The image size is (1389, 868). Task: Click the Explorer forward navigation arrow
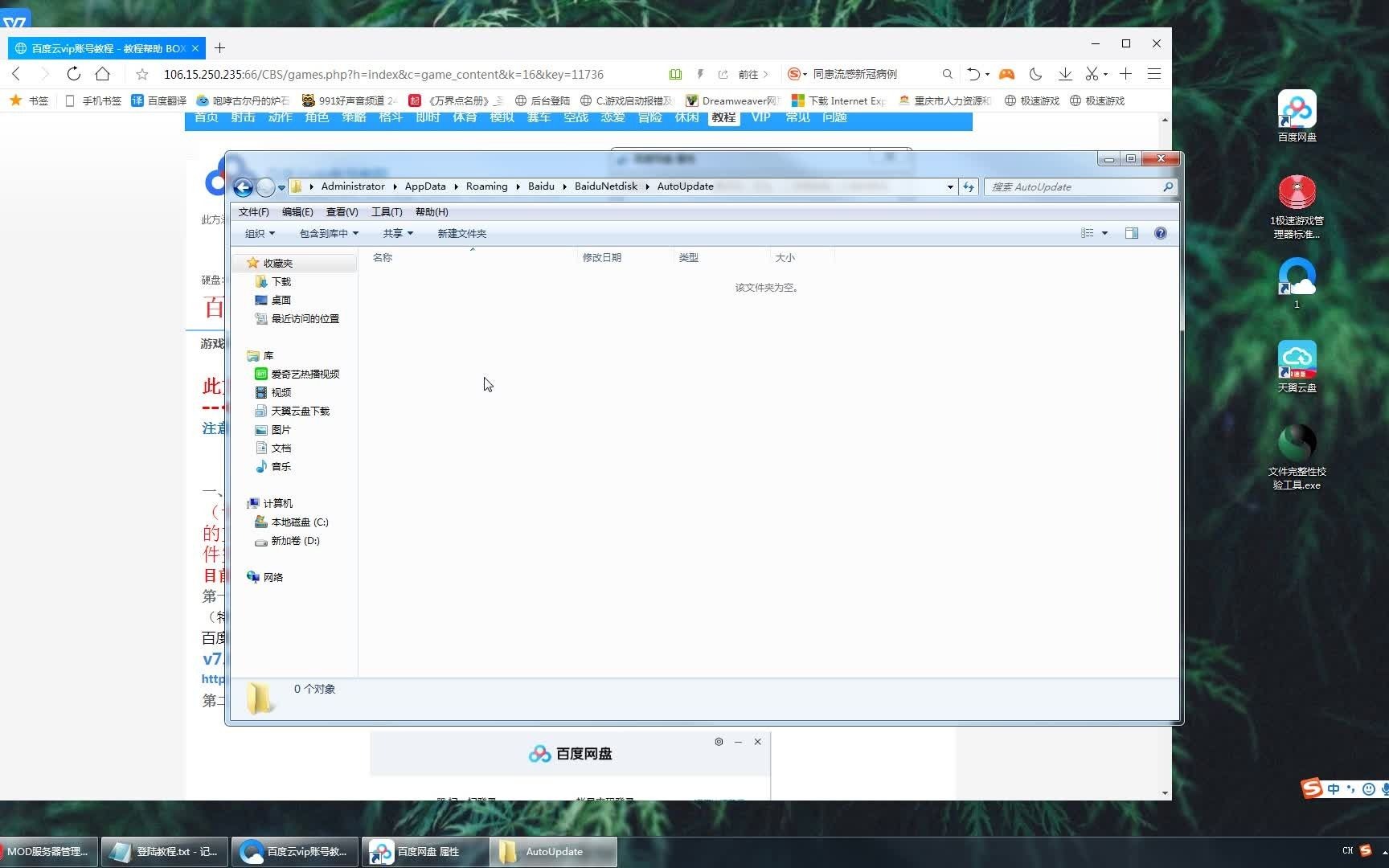pyautogui.click(x=265, y=187)
